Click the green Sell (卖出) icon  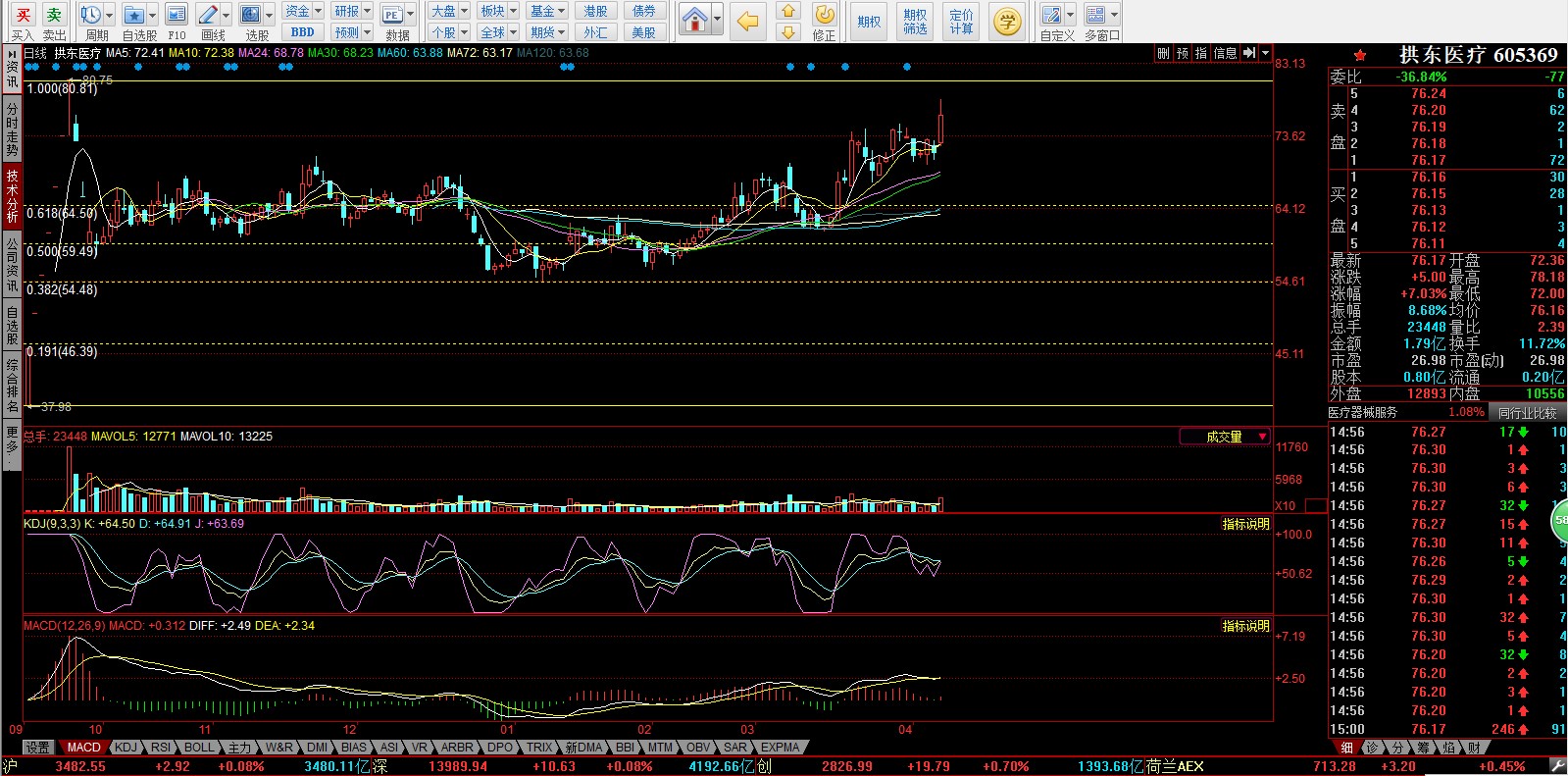54,16
